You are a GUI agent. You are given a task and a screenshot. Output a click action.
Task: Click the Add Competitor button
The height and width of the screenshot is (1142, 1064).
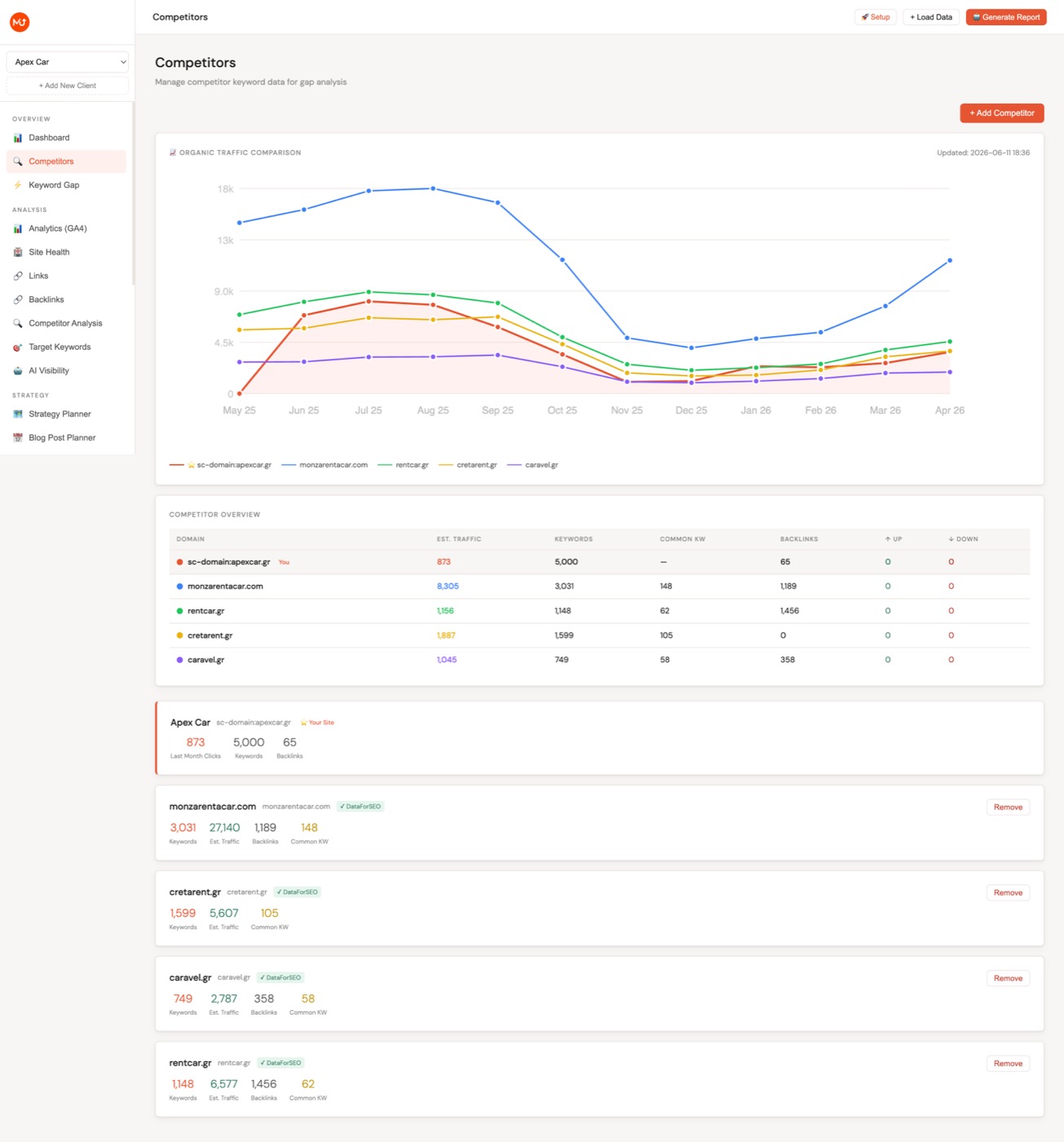pyautogui.click(x=1002, y=113)
